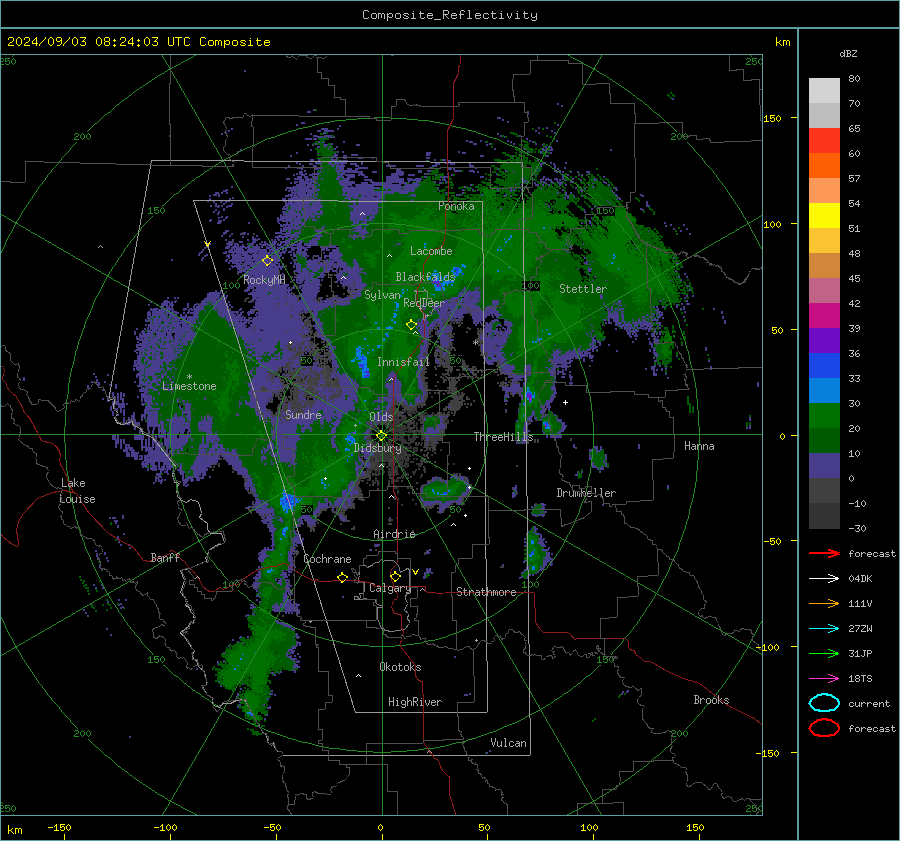Click the Lake Louise label
The height and width of the screenshot is (841, 900).
click(77, 491)
